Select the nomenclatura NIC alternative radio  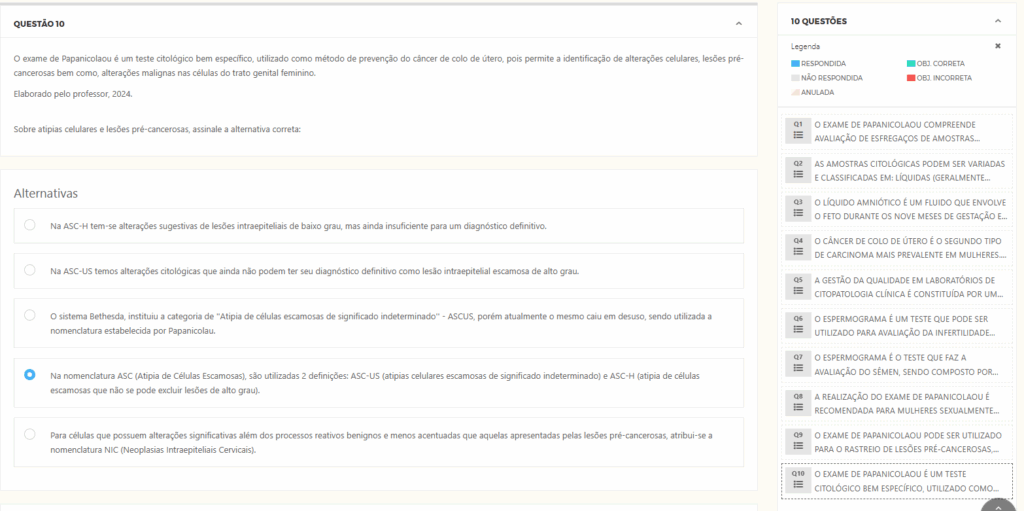[x=30, y=434]
